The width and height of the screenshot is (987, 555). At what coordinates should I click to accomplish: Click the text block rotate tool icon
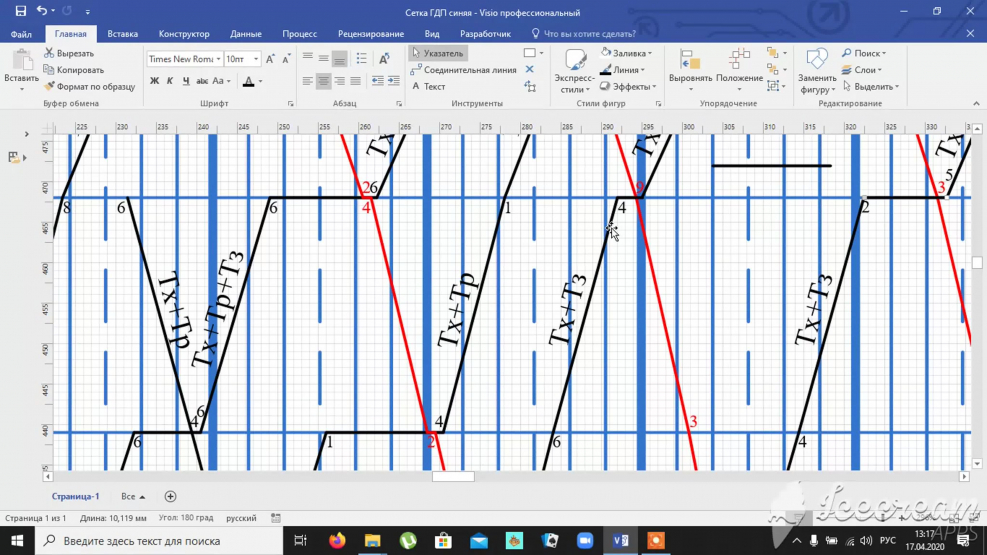(x=531, y=86)
